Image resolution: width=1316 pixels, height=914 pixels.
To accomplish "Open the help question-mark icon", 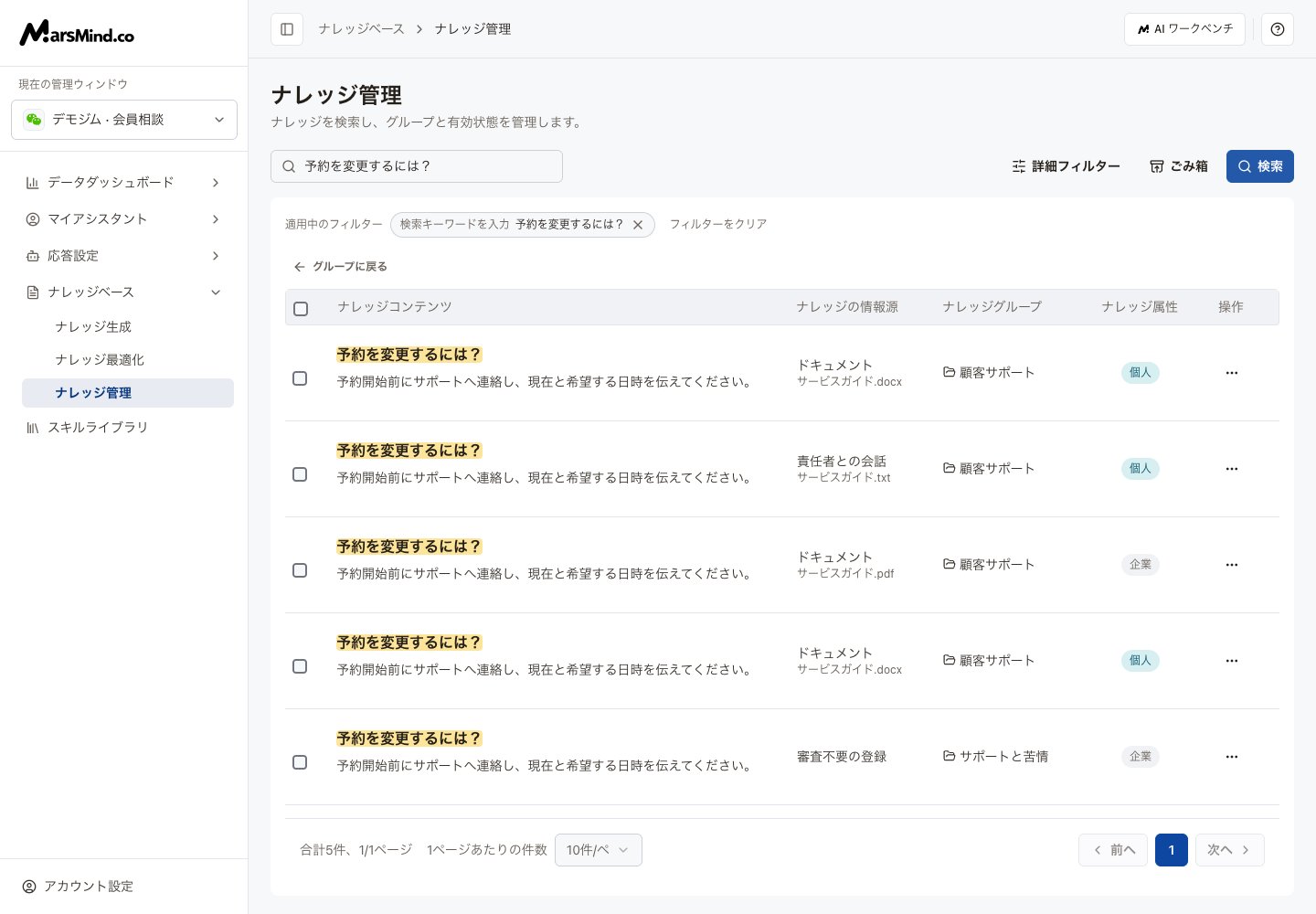I will 1278,29.
